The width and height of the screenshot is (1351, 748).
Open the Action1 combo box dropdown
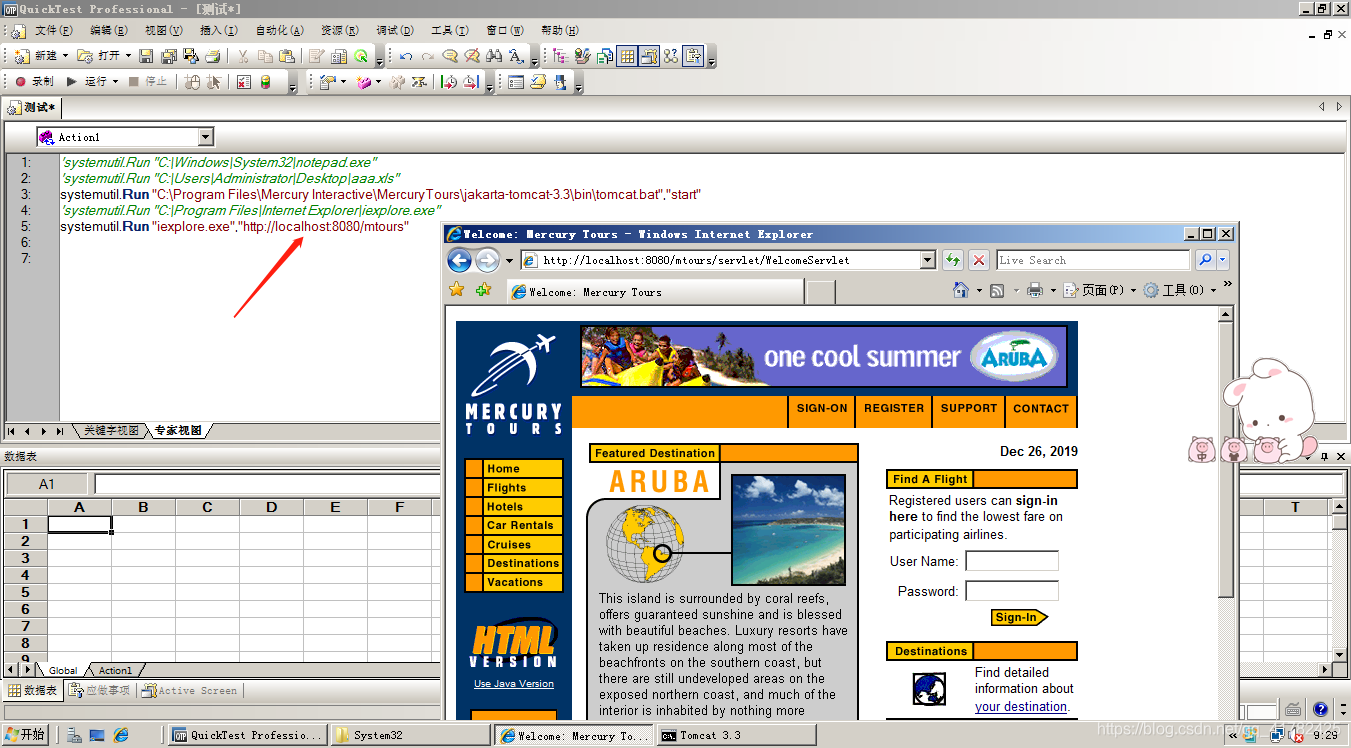[206, 137]
